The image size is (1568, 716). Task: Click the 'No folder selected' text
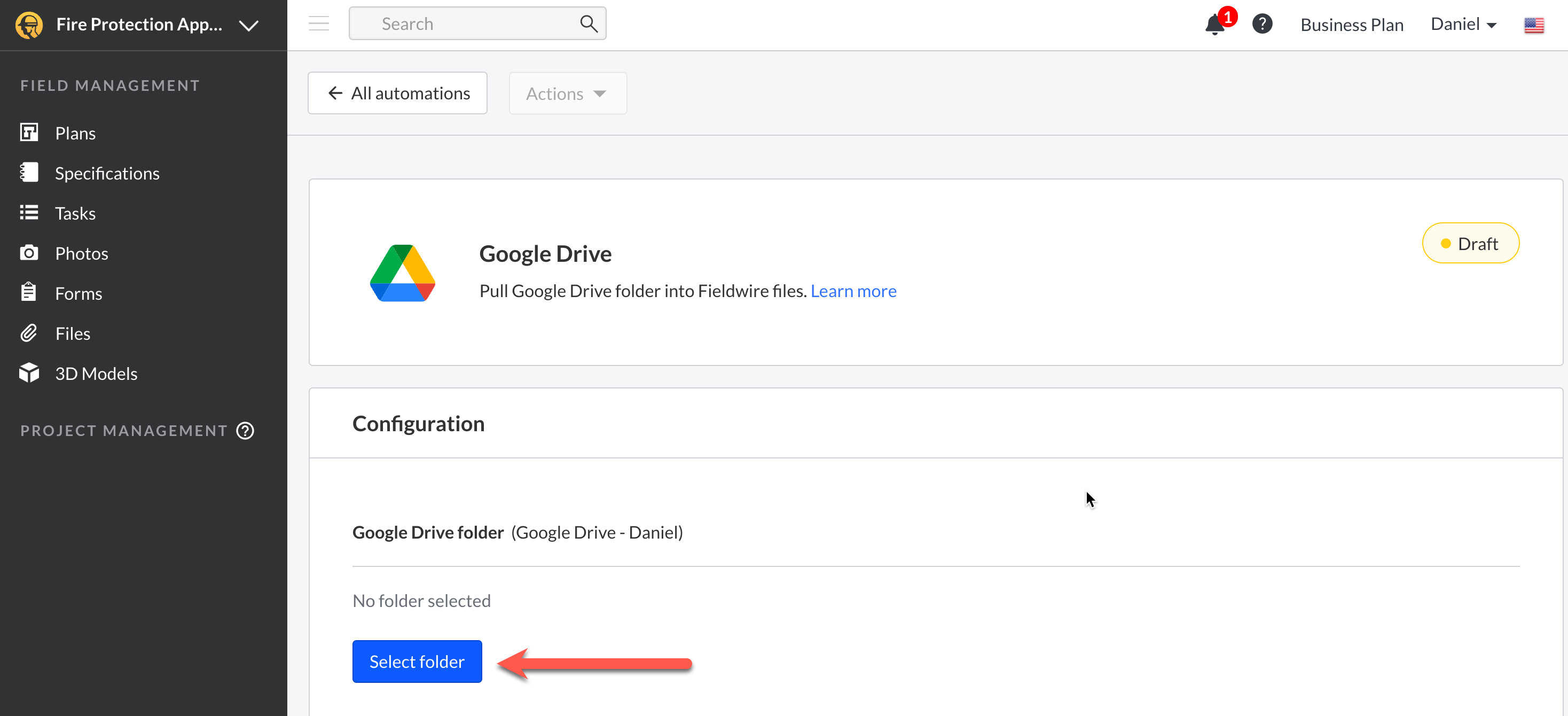coord(421,601)
